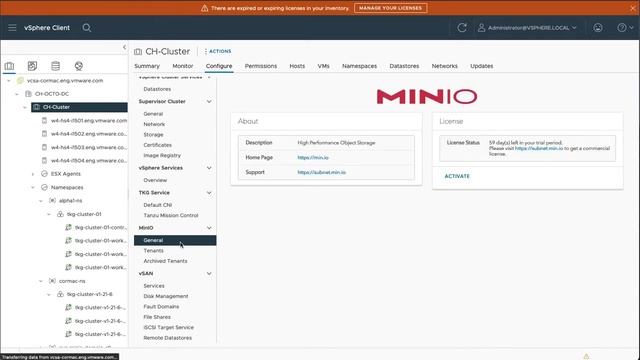Collapse the inventory navigator panel
This screenshot has height=360, width=640.
click(x=124, y=47)
